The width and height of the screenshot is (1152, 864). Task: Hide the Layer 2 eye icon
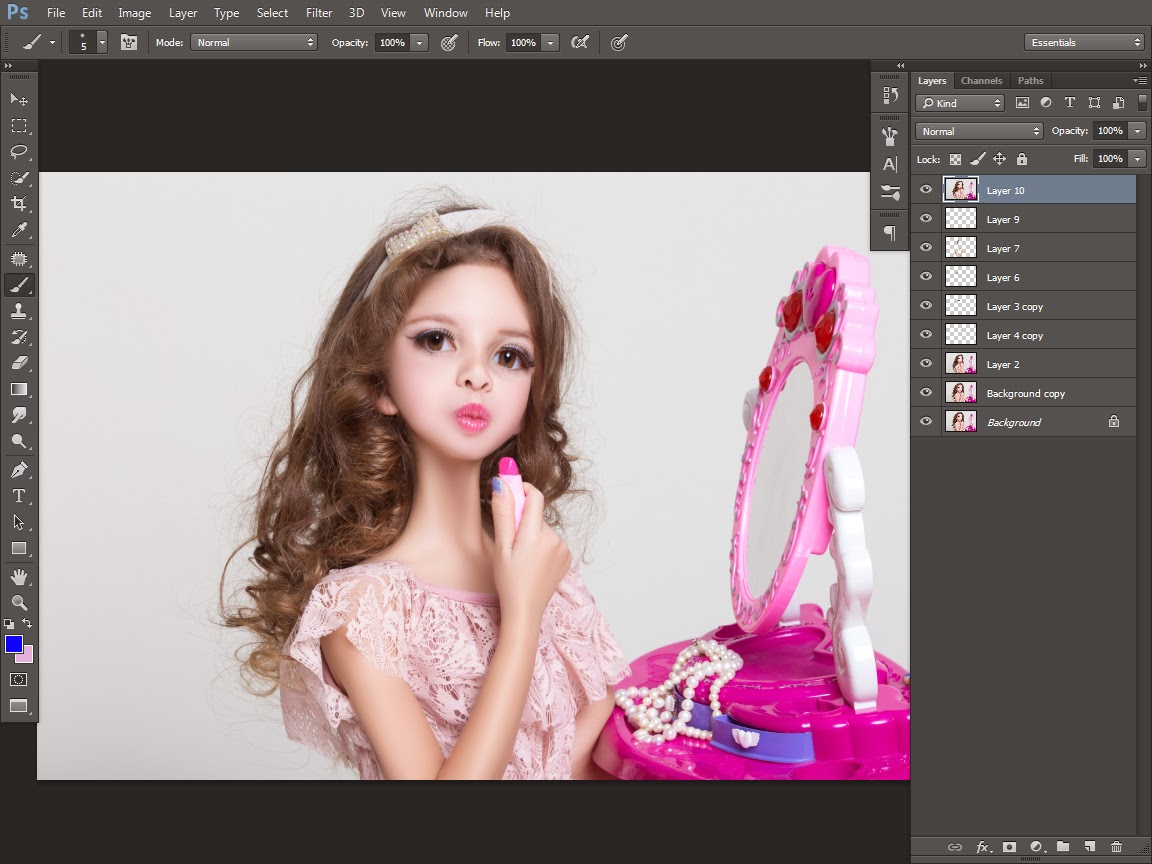click(x=926, y=364)
